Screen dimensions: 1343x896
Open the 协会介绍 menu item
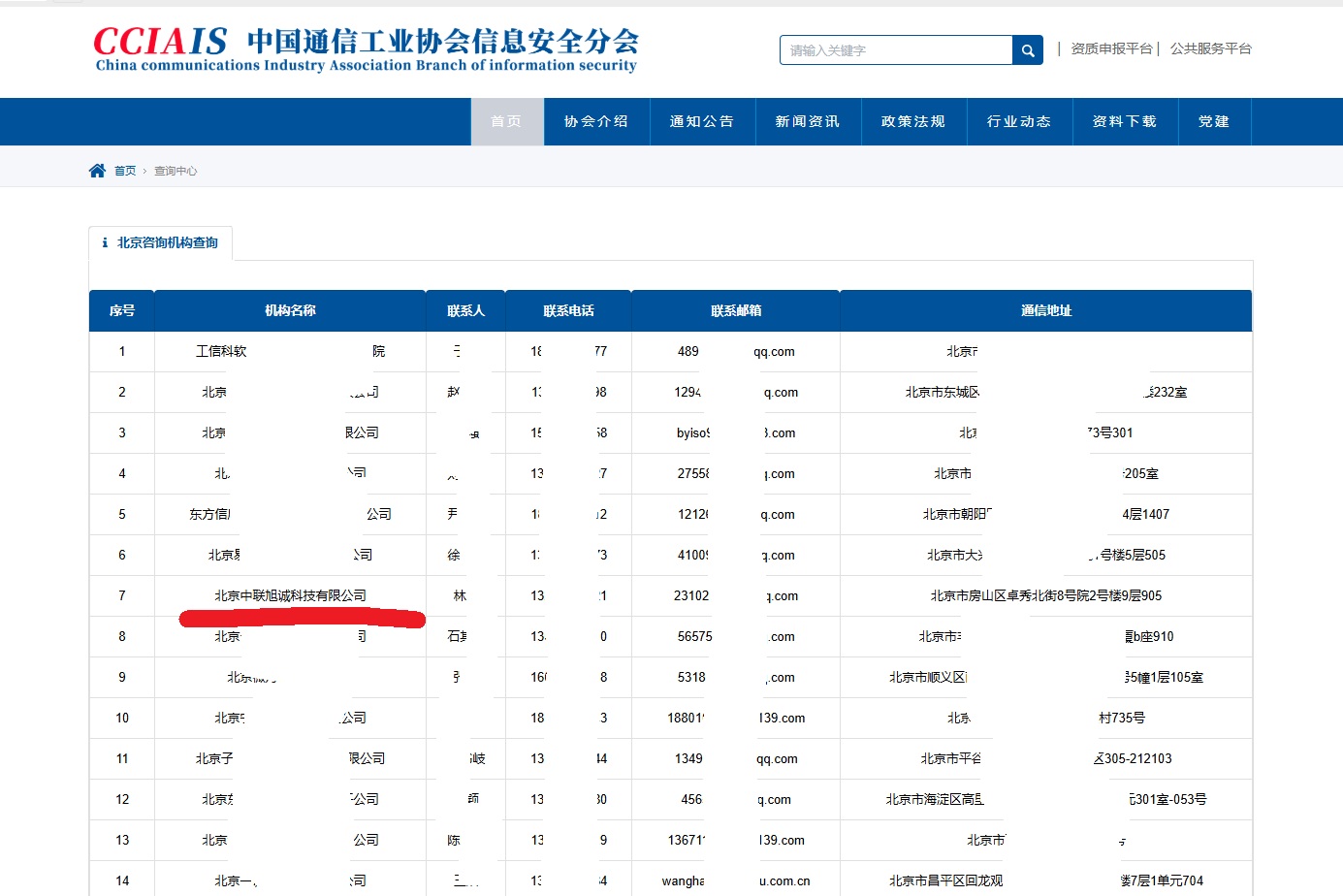tap(595, 121)
